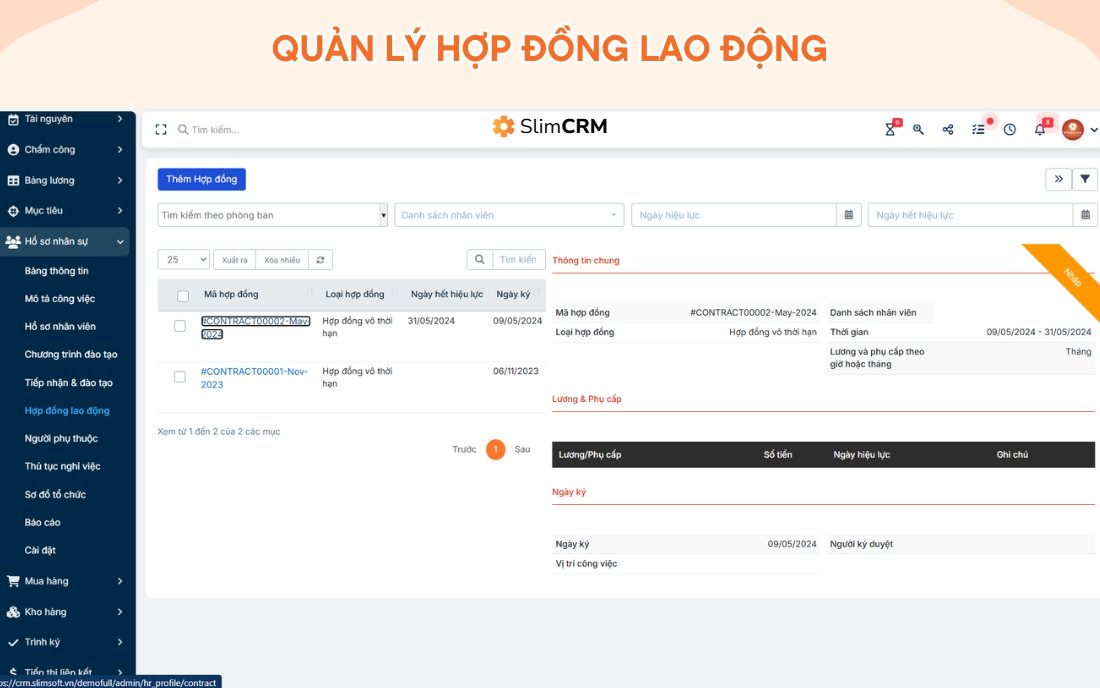
Task: Open Chương trình đào tạo menu item
Action: (x=71, y=354)
